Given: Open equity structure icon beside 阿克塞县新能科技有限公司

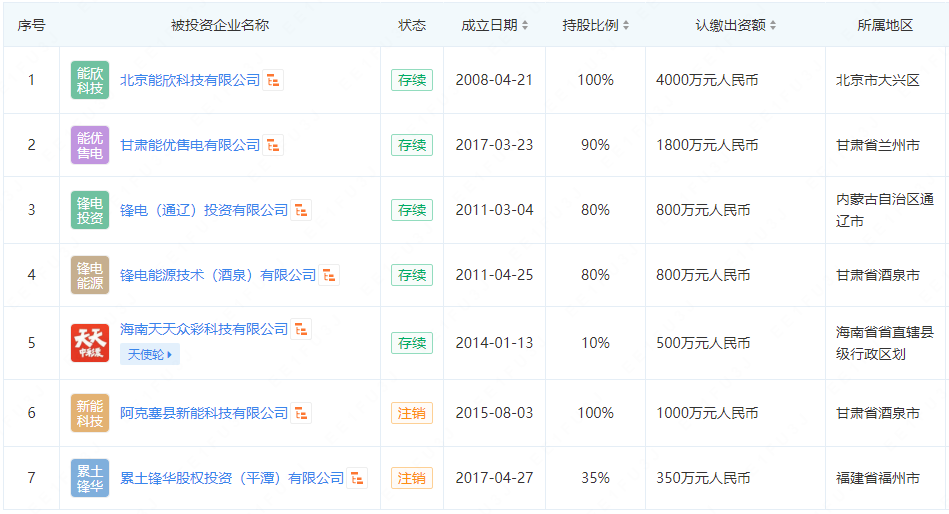Looking at the screenshot, I should coord(301,413).
